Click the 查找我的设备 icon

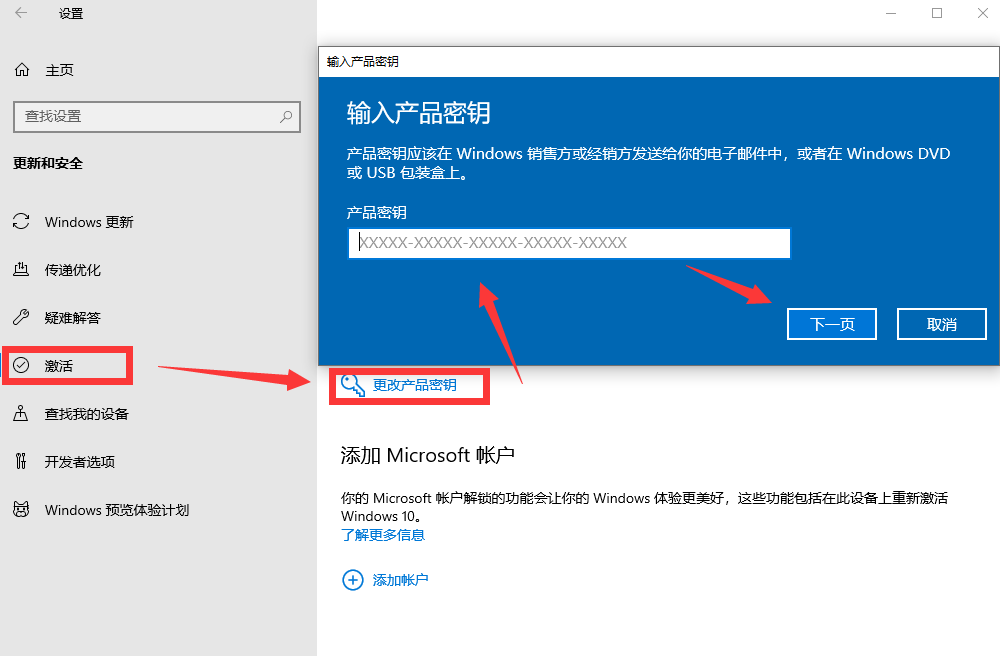(21, 414)
